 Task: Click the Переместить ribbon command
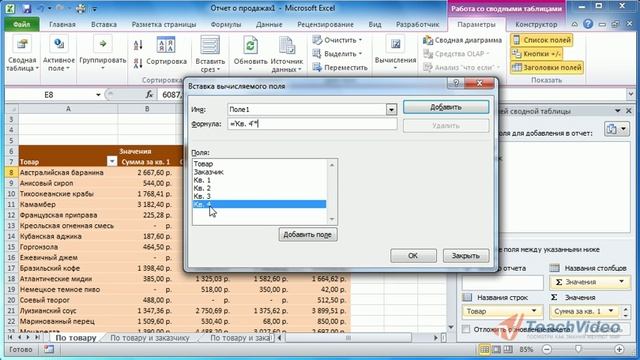coord(340,67)
